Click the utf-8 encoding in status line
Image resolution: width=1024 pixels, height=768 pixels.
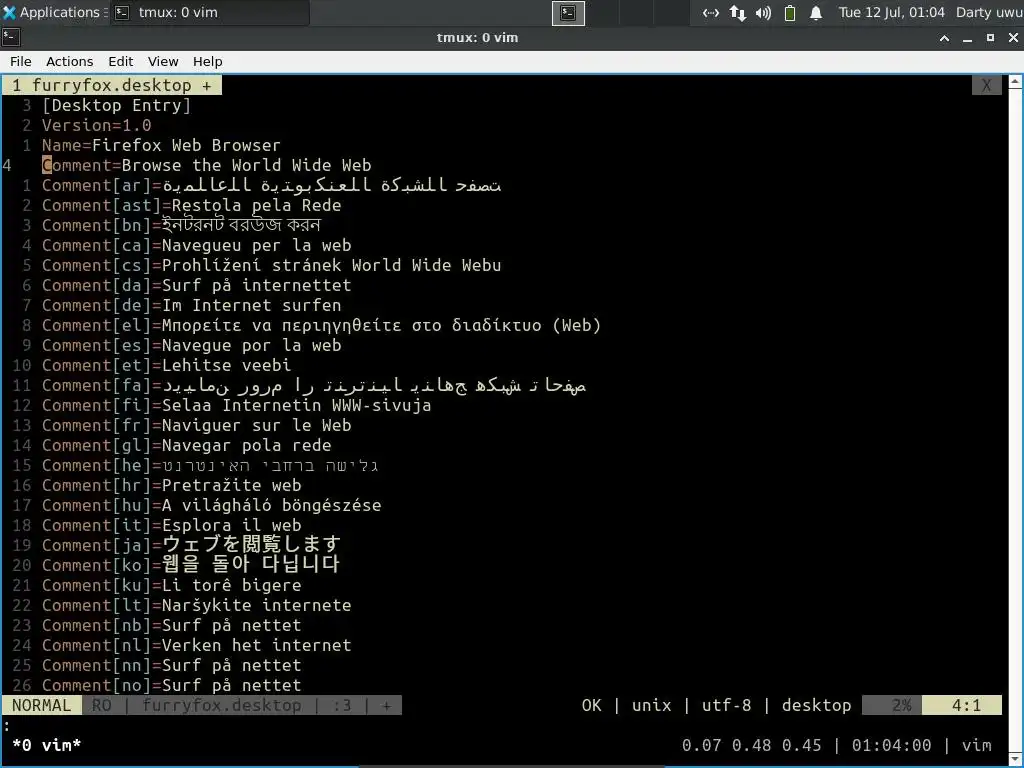point(726,705)
